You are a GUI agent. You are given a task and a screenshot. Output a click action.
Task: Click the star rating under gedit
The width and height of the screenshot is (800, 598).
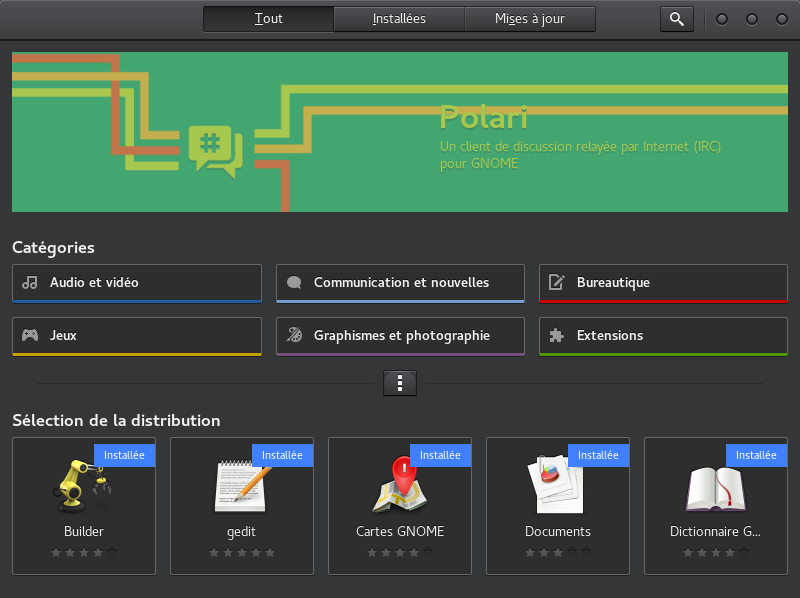point(241,552)
